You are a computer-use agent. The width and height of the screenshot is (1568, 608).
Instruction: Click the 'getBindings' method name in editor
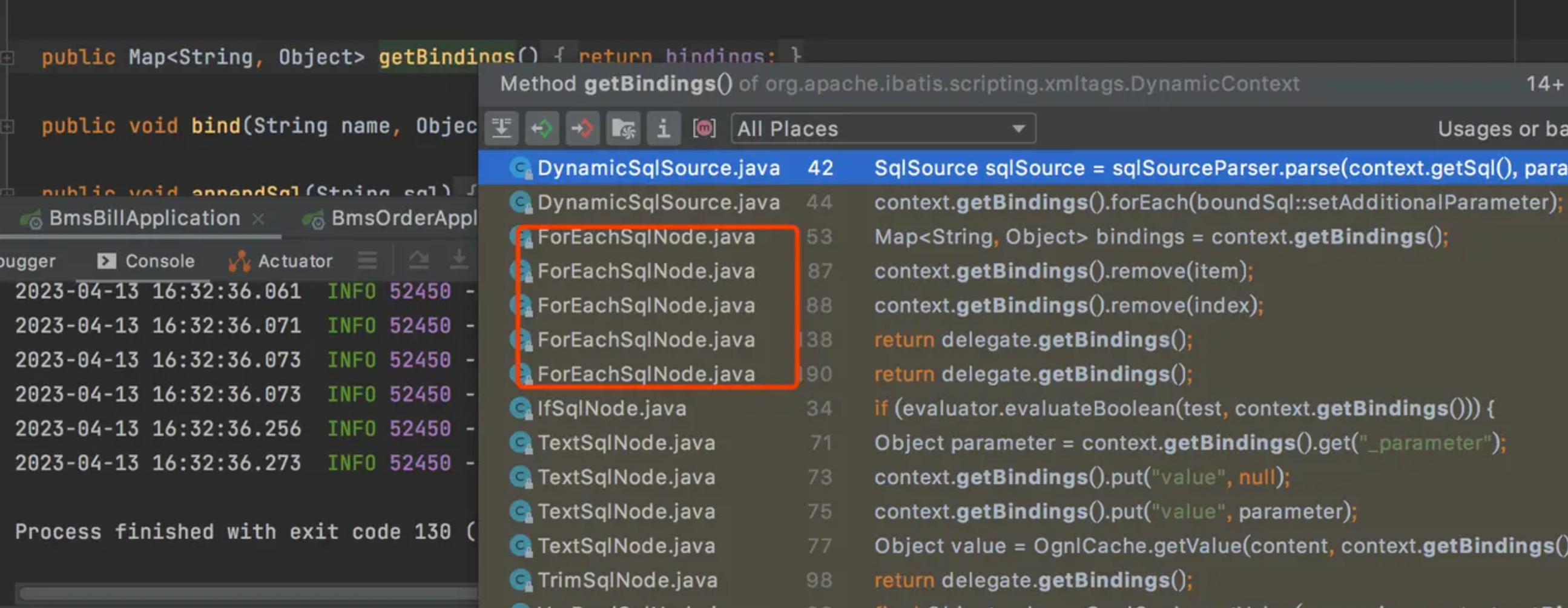(447, 57)
